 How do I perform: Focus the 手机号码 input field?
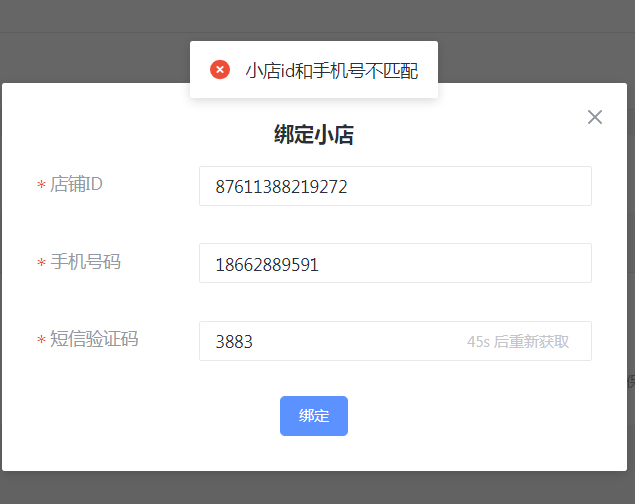tap(395, 263)
